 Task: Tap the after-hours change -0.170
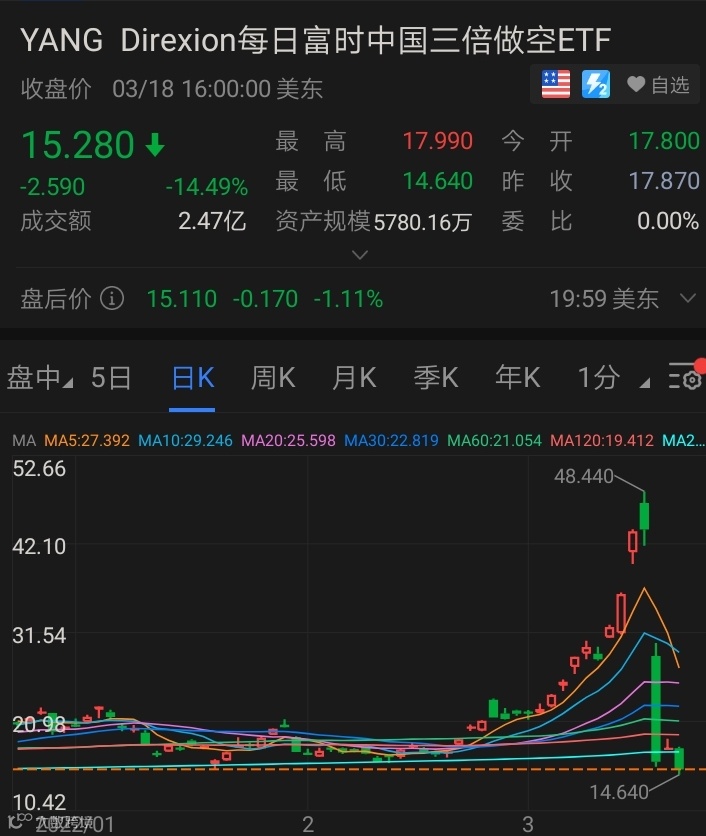point(265,299)
